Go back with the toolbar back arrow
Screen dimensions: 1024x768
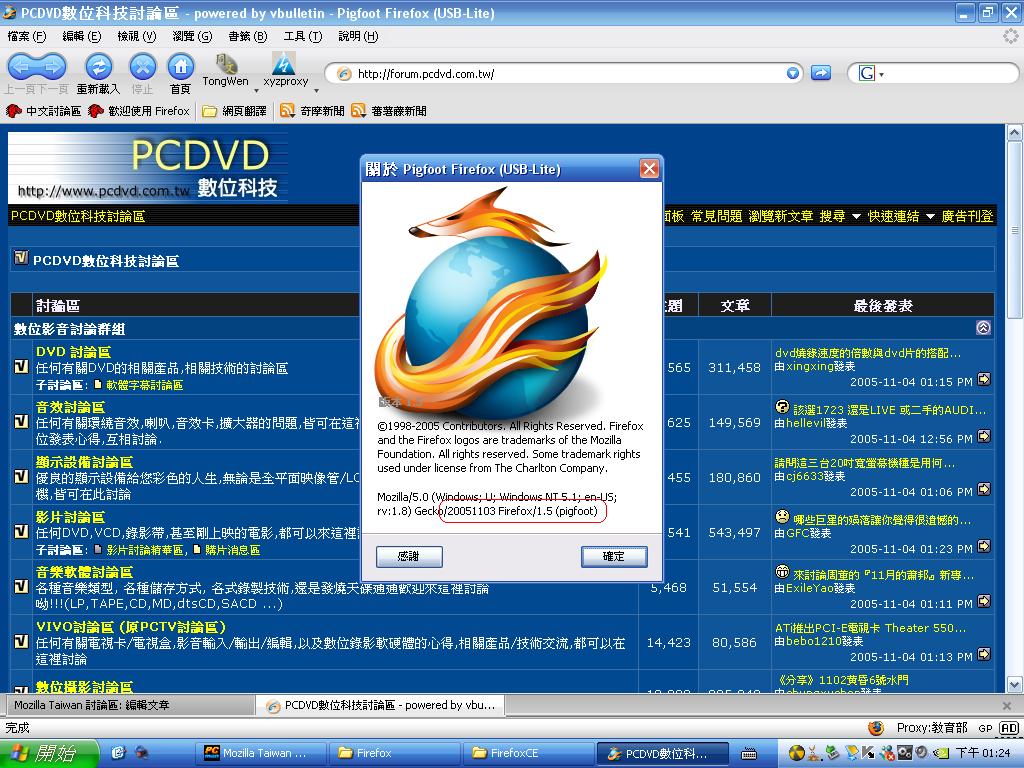point(20,66)
